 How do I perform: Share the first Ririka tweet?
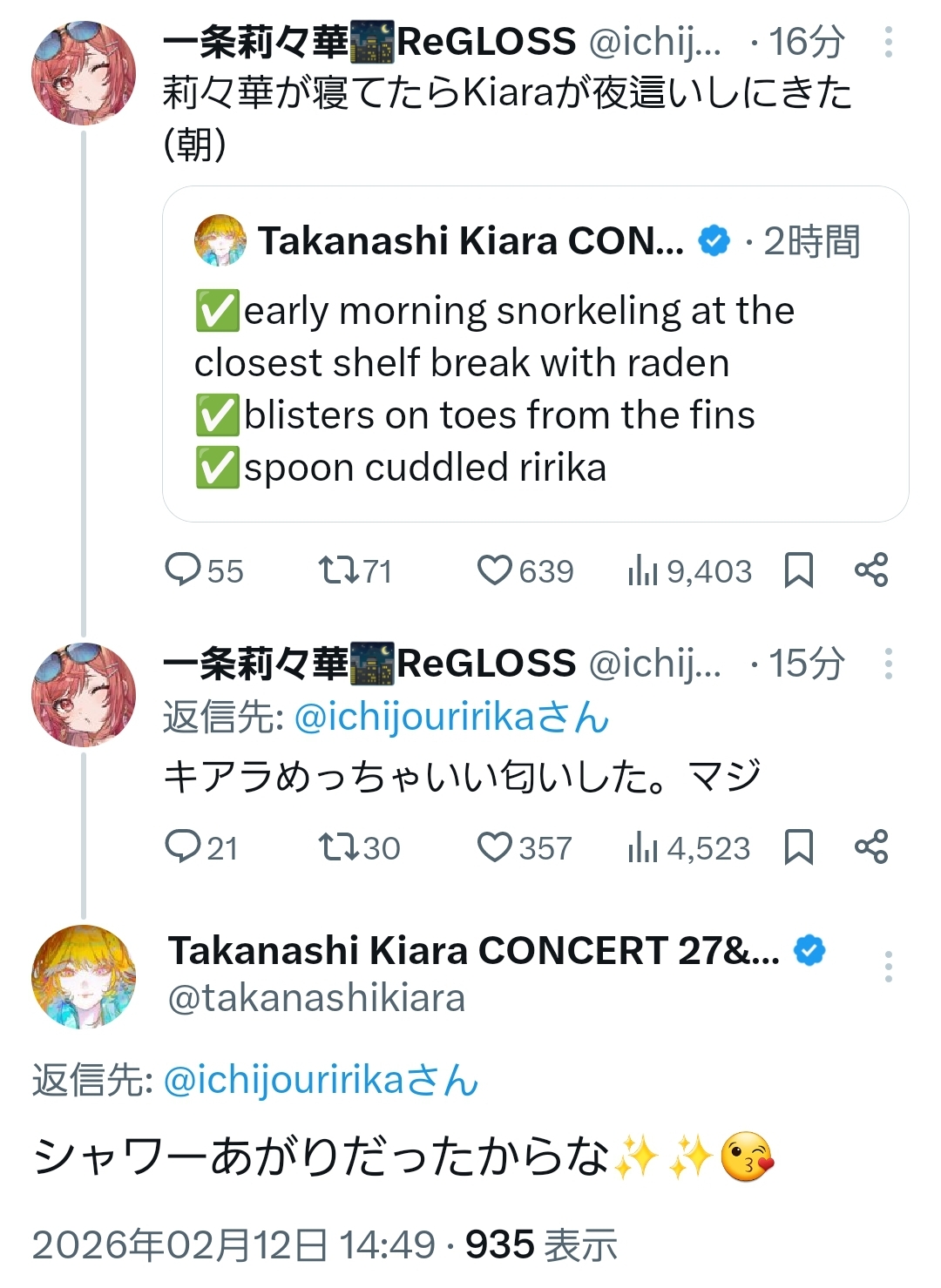tap(871, 570)
